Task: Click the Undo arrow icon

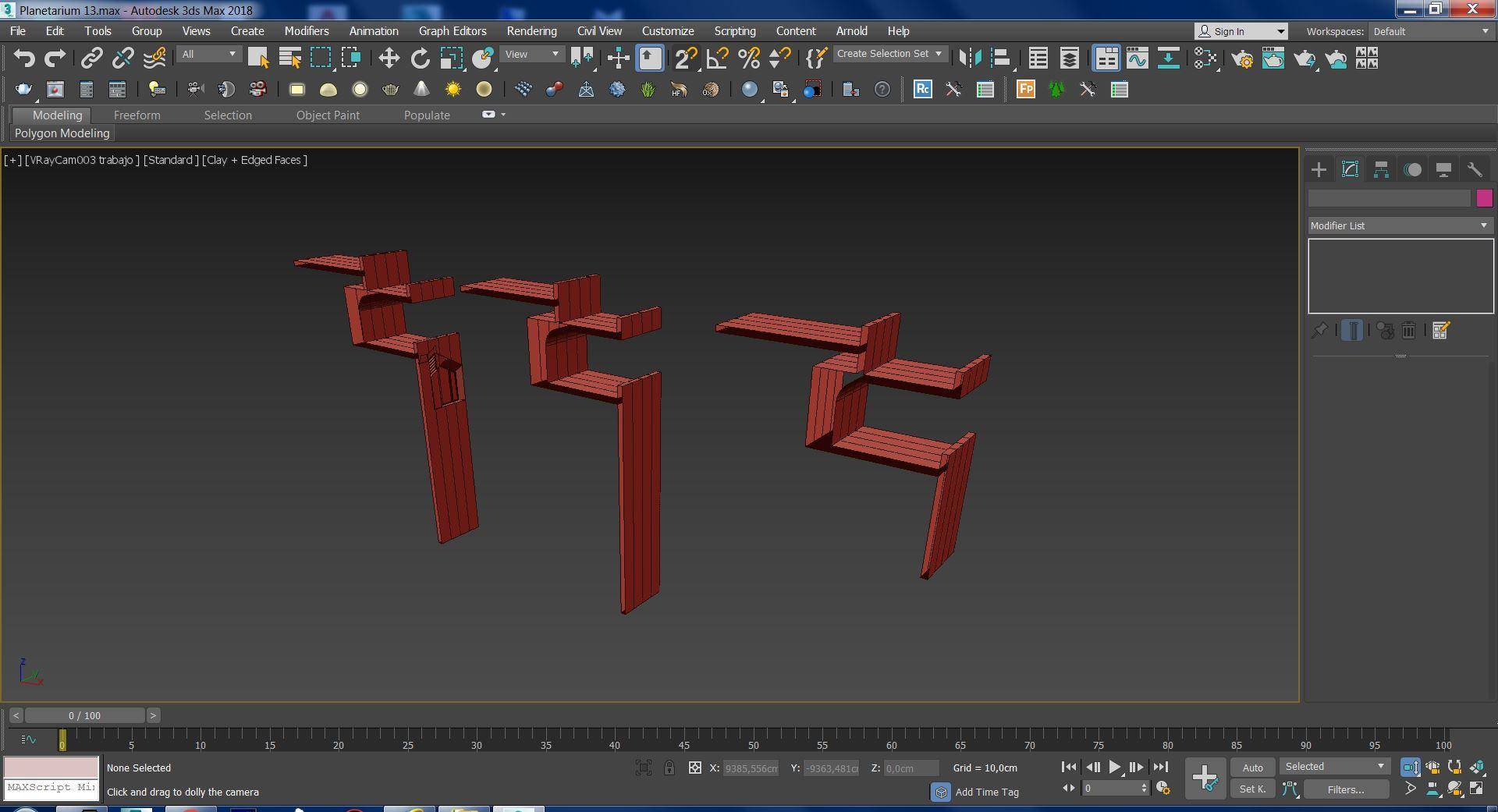Action: pos(24,59)
